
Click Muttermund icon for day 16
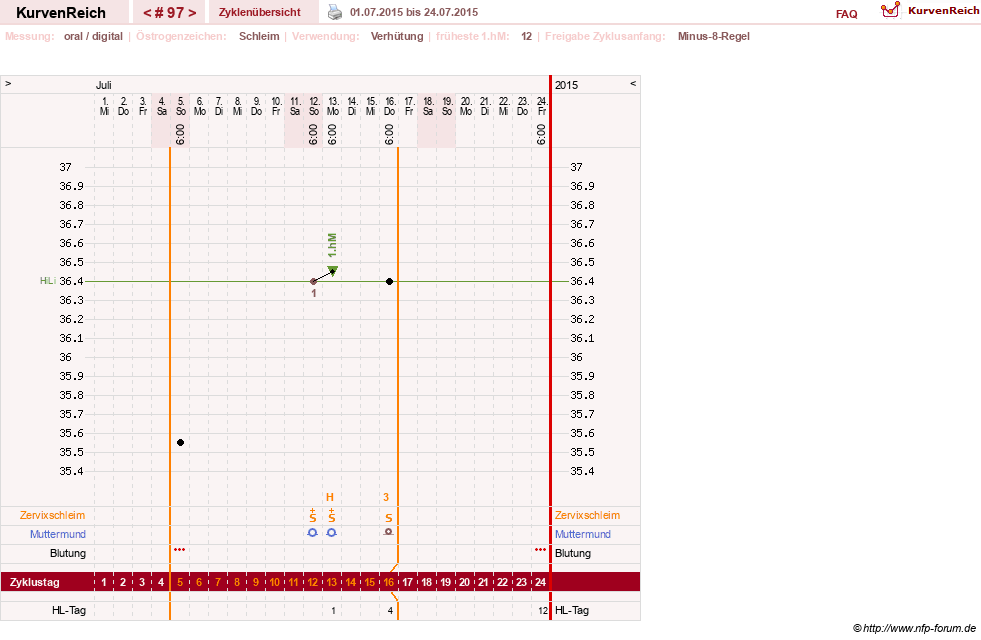pos(389,532)
